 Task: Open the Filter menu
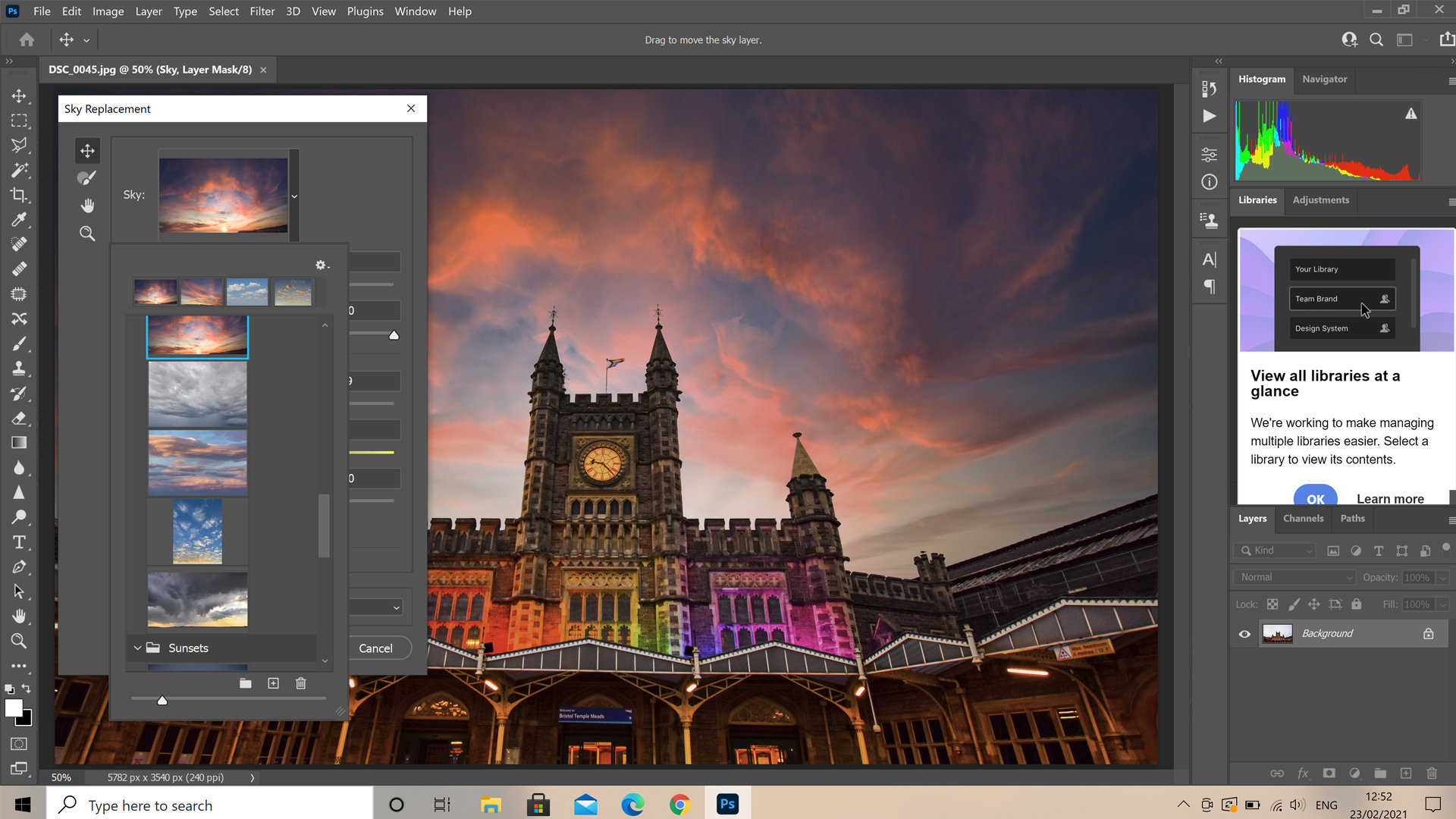(261, 11)
